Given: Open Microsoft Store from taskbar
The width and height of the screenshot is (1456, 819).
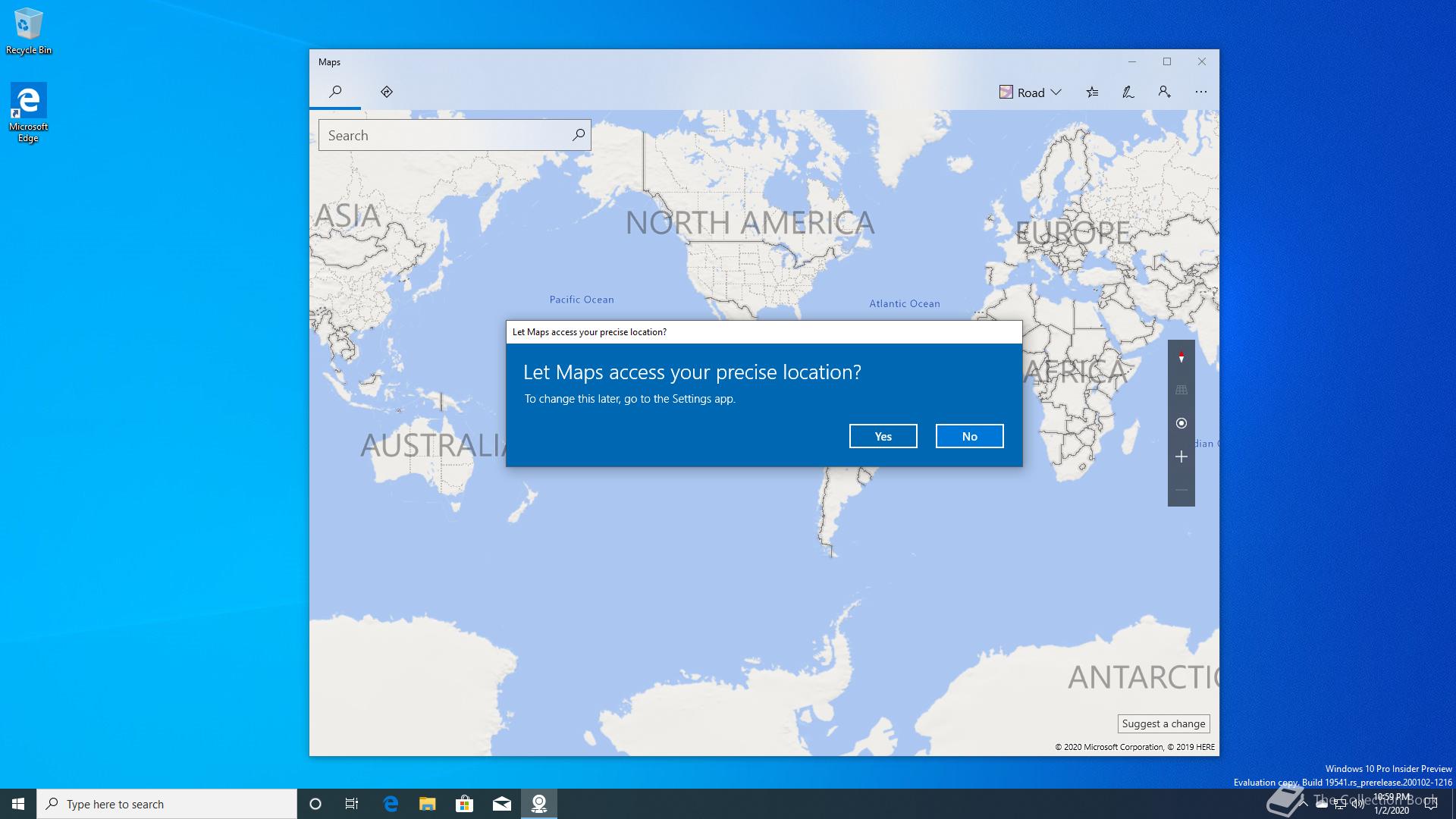Looking at the screenshot, I should pos(465,804).
